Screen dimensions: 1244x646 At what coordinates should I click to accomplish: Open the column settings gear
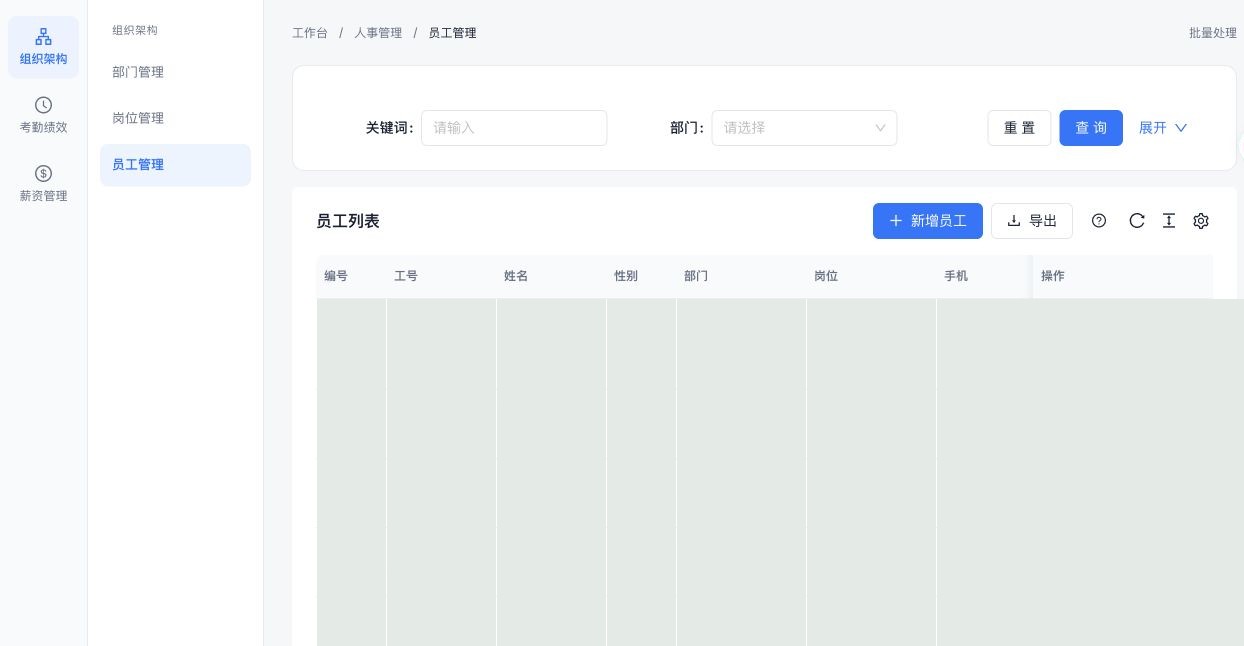tap(1201, 221)
